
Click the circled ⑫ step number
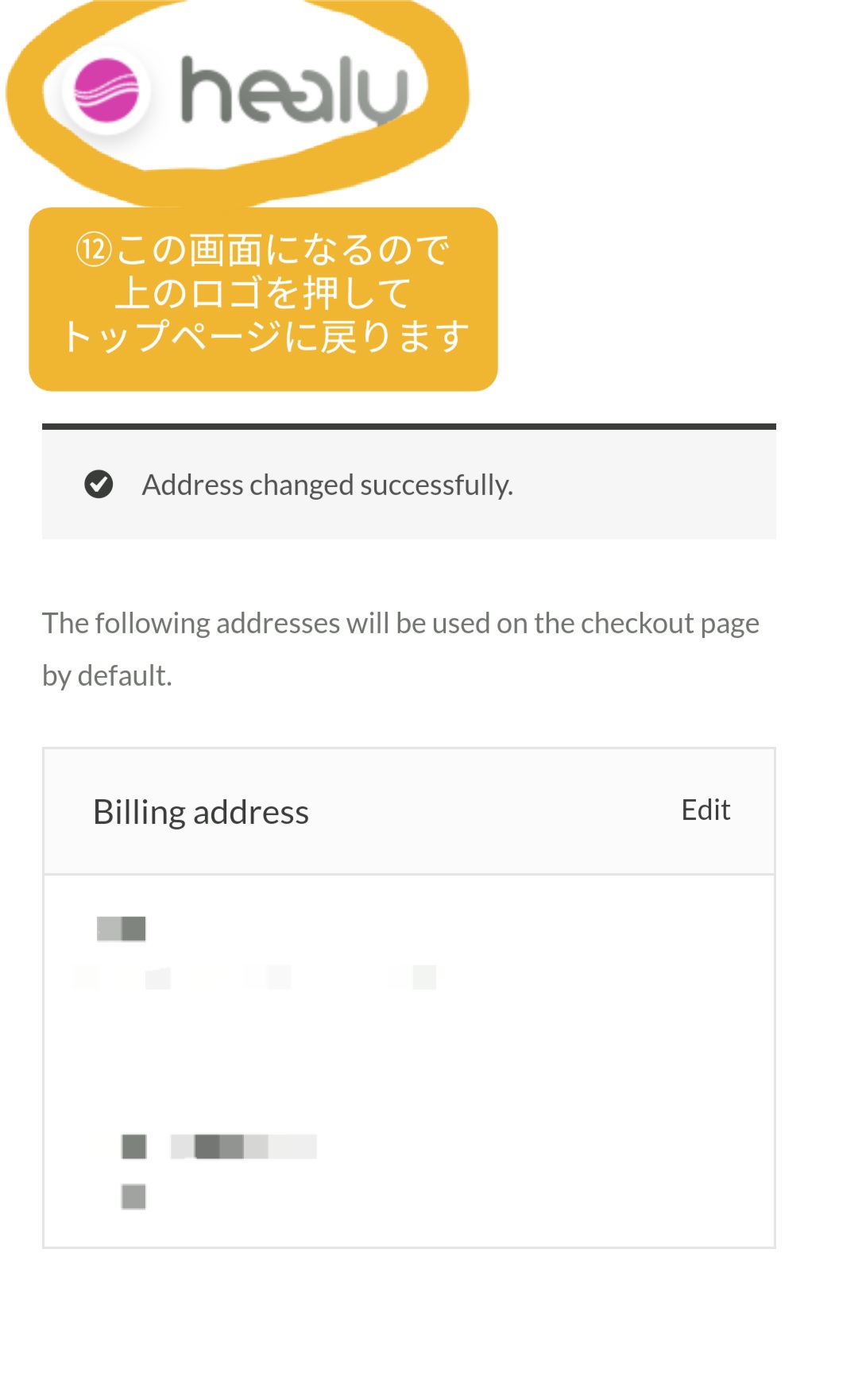[x=93, y=249]
